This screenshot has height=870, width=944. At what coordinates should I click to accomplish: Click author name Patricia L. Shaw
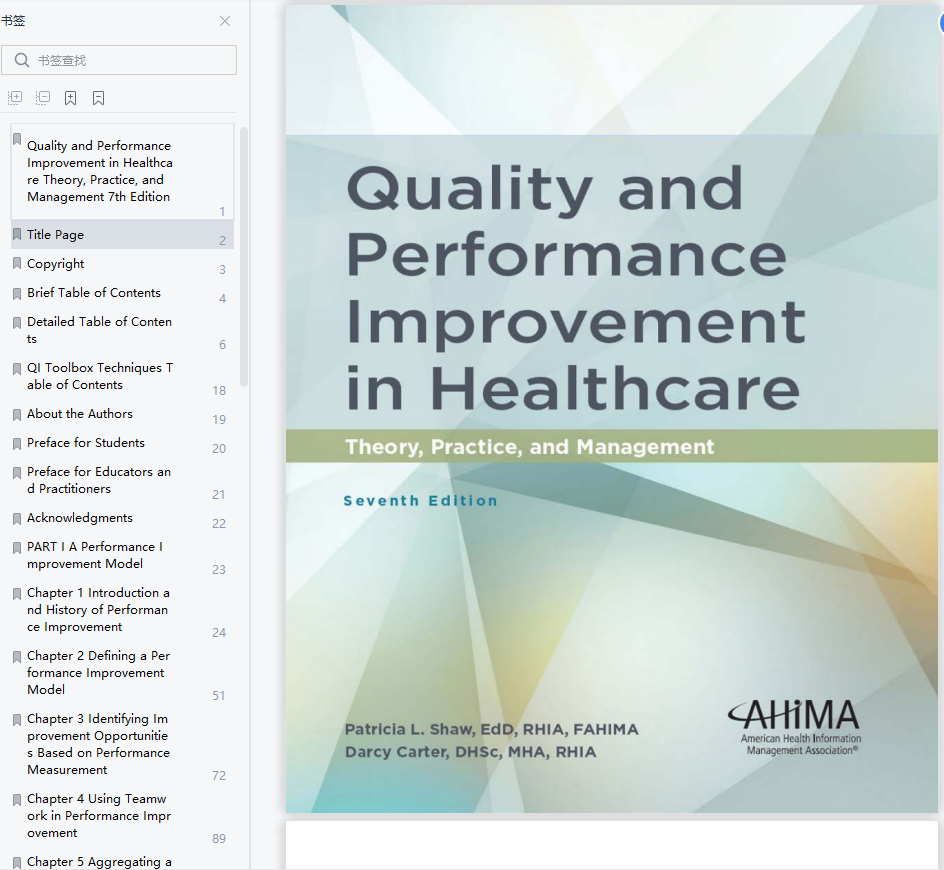491,729
